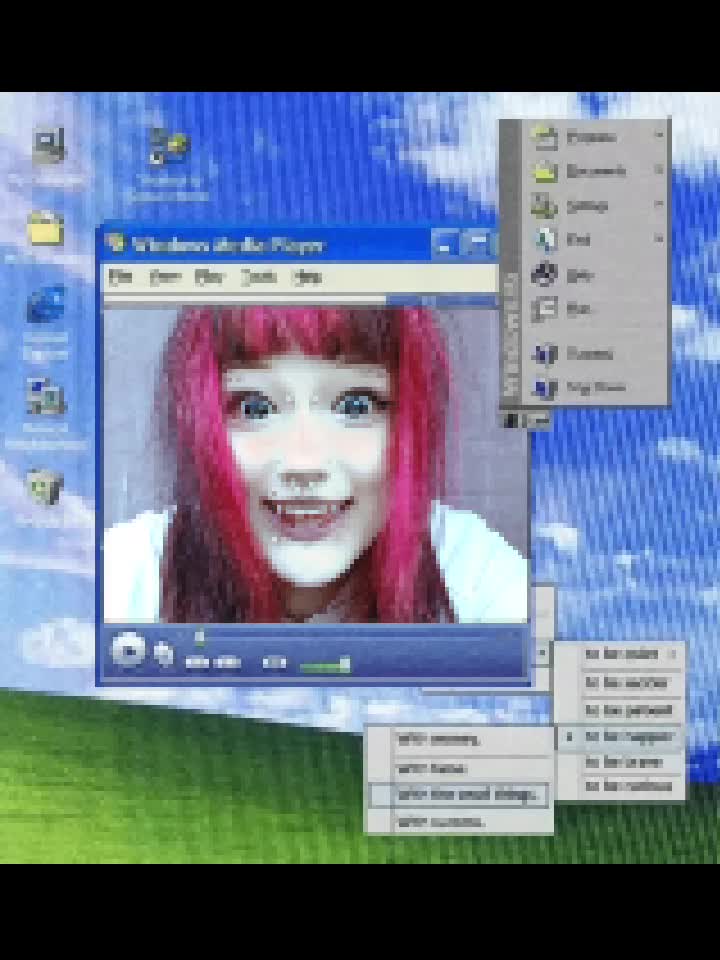
Task: Open the Tools menu in Media Player
Action: coord(258,277)
